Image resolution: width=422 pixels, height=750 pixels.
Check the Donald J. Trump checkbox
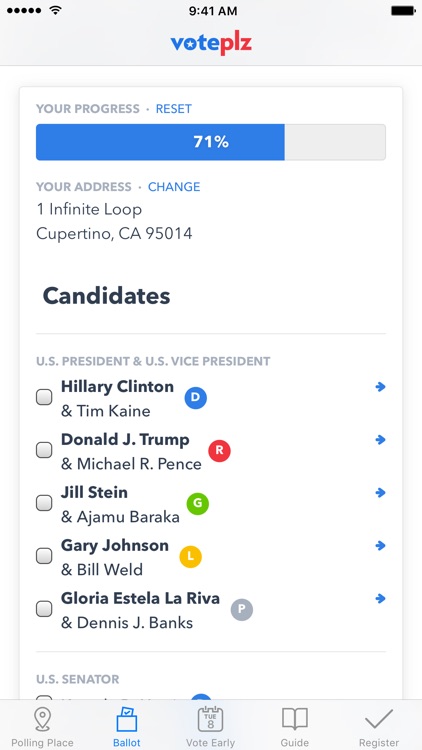44,450
